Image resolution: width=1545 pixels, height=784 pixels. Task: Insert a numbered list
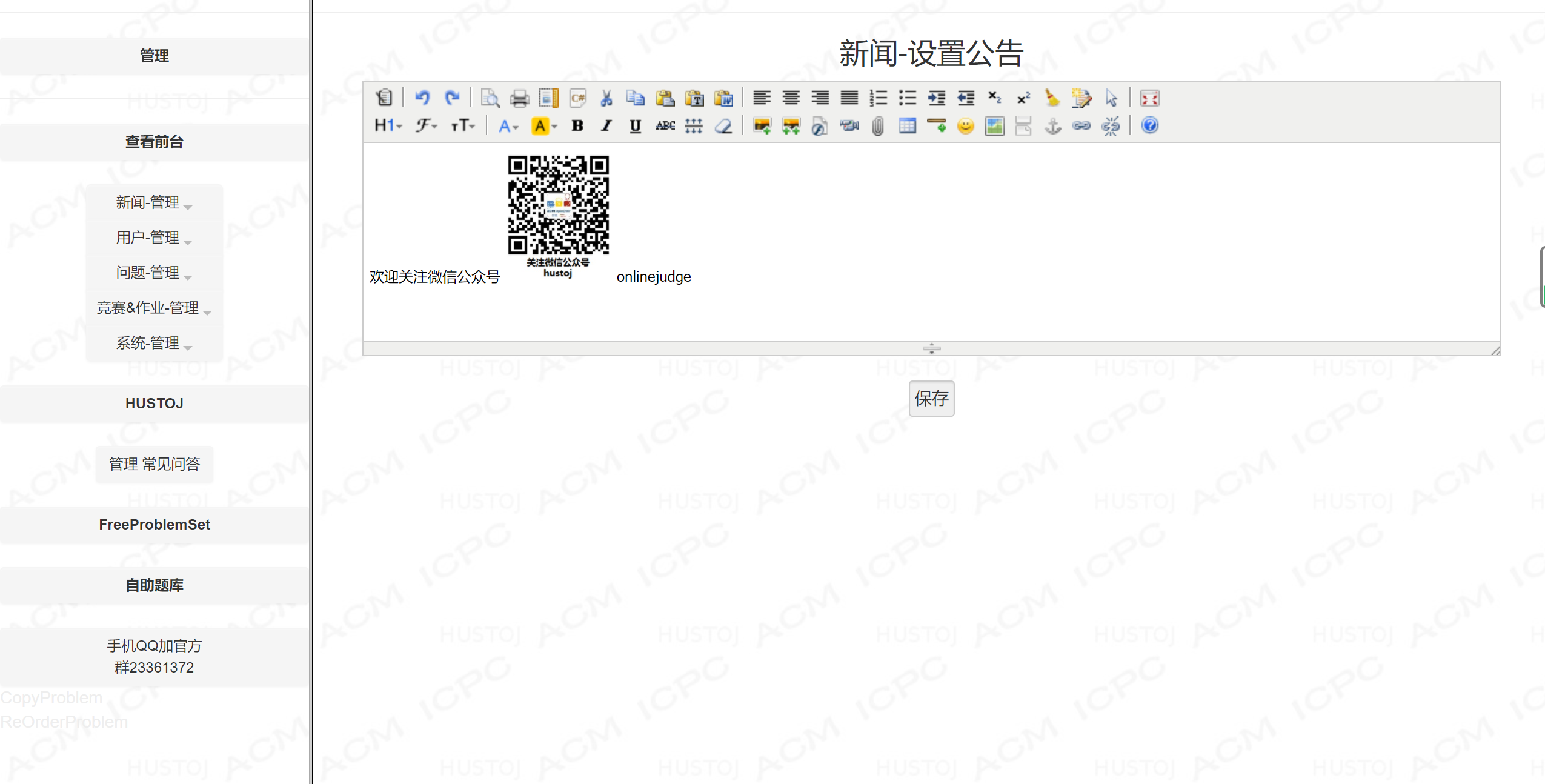pyautogui.click(x=878, y=98)
